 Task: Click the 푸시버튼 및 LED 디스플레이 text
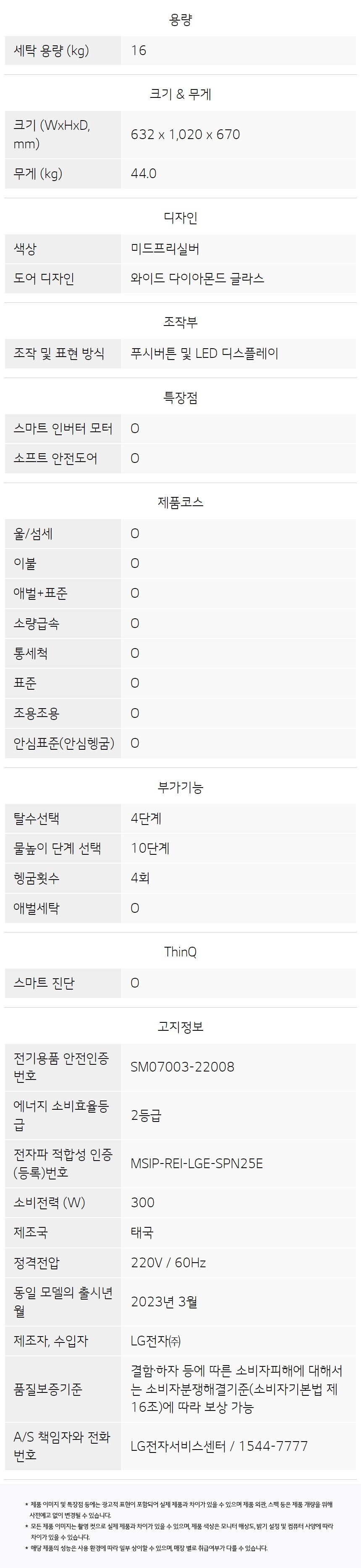204,354
